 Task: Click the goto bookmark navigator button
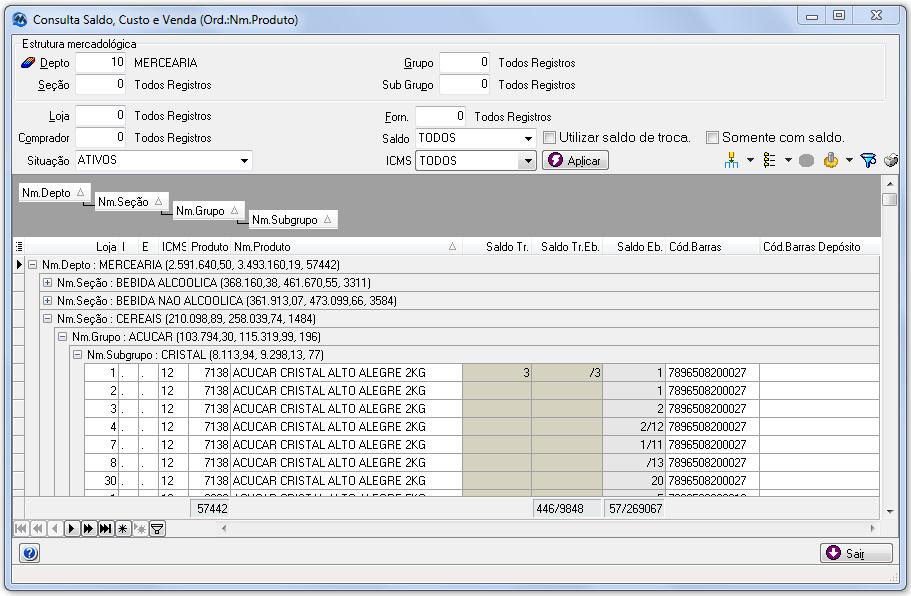(140, 529)
